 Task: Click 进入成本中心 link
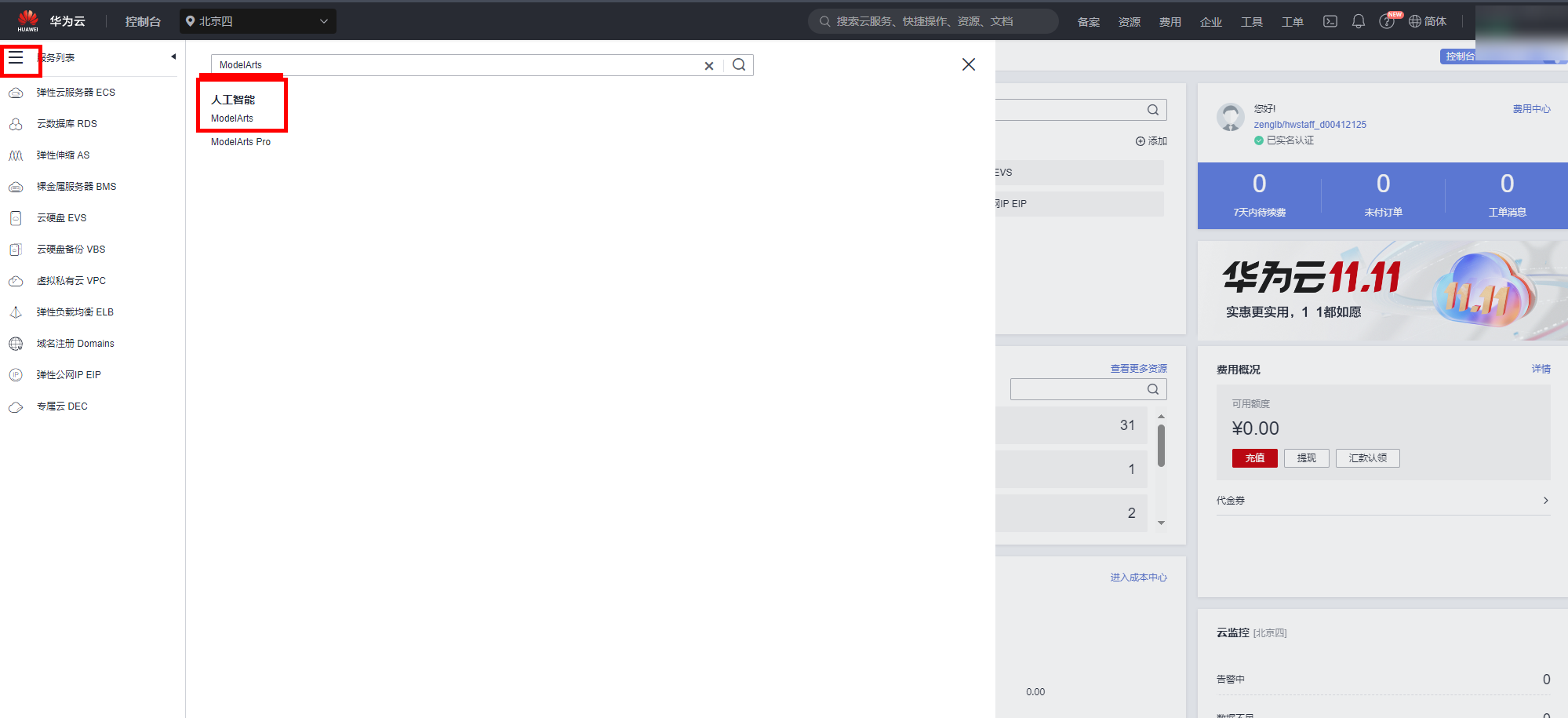tap(1139, 578)
